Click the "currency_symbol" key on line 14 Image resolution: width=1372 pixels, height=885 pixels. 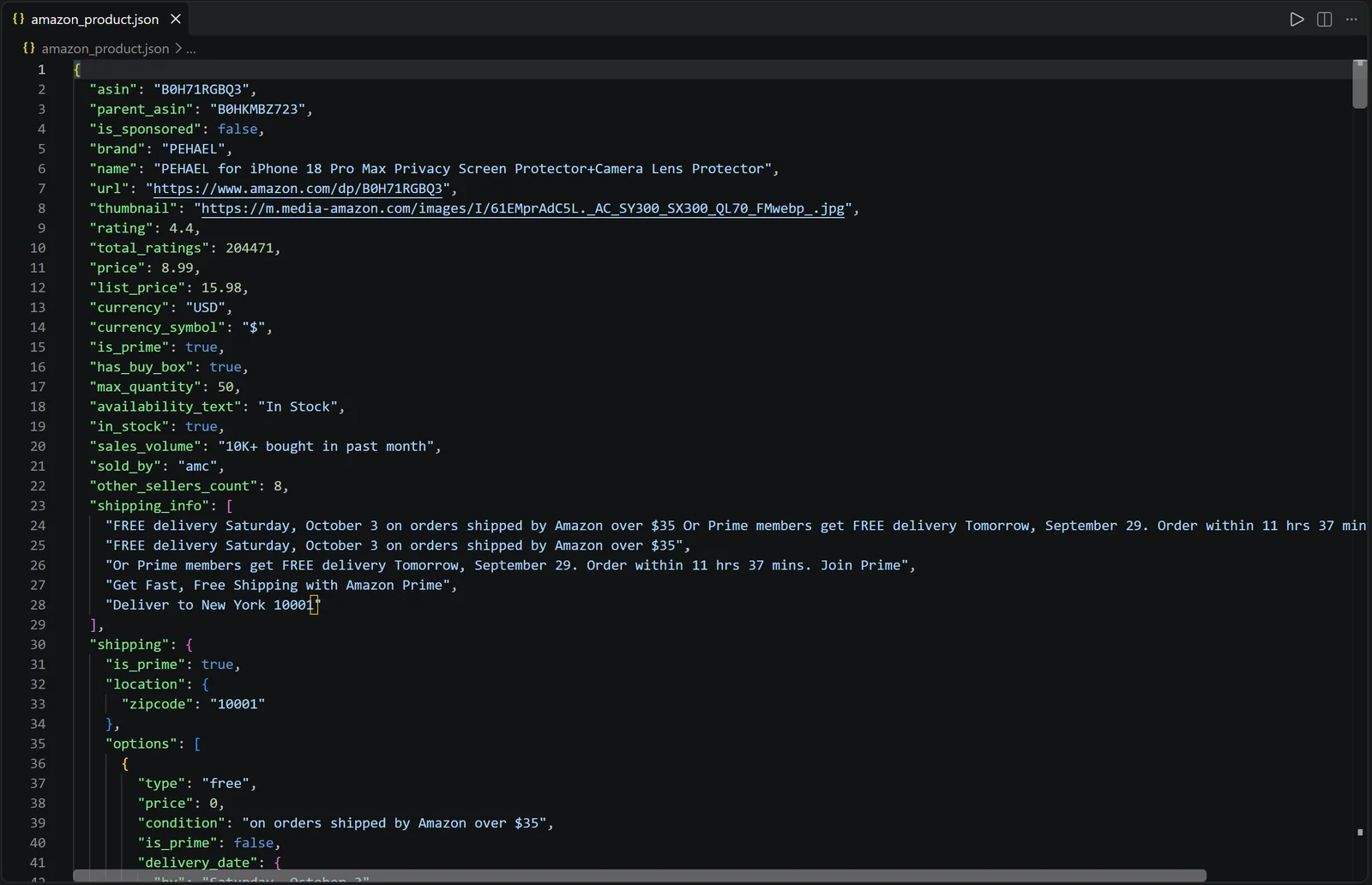(158, 328)
